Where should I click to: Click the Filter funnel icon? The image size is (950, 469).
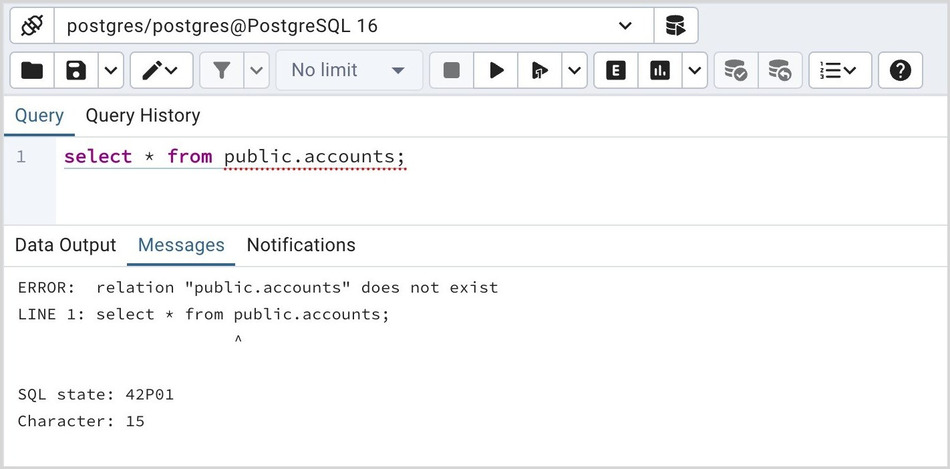221,70
